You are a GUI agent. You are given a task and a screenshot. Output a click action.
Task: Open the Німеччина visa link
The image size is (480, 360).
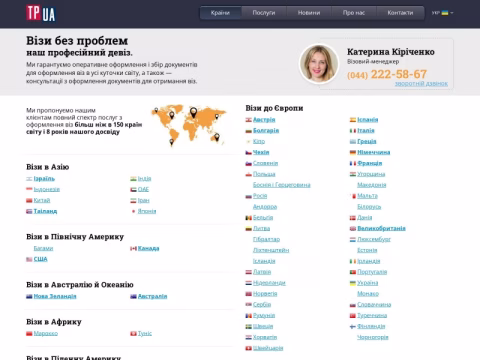click(x=374, y=152)
